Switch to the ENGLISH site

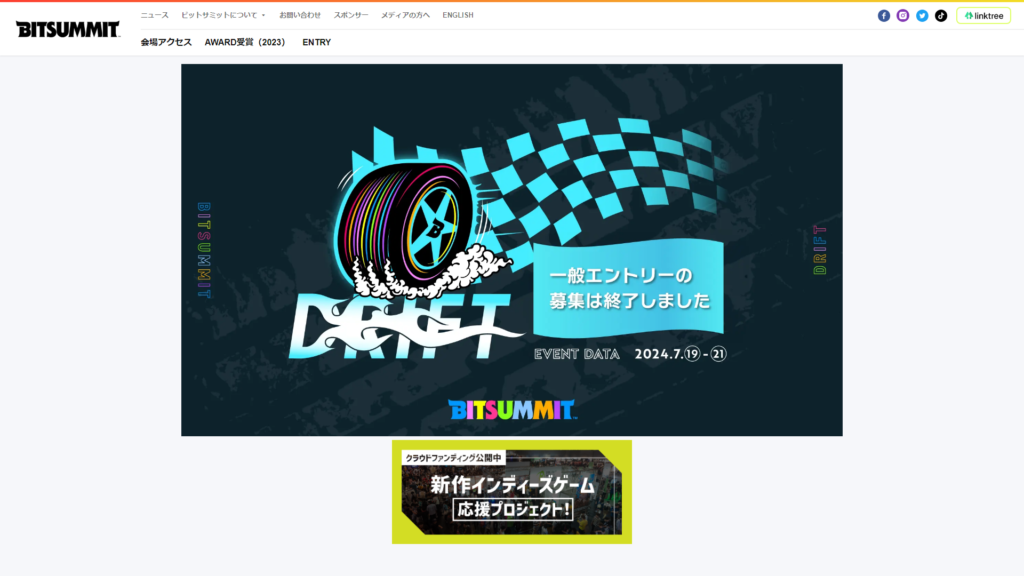click(458, 15)
